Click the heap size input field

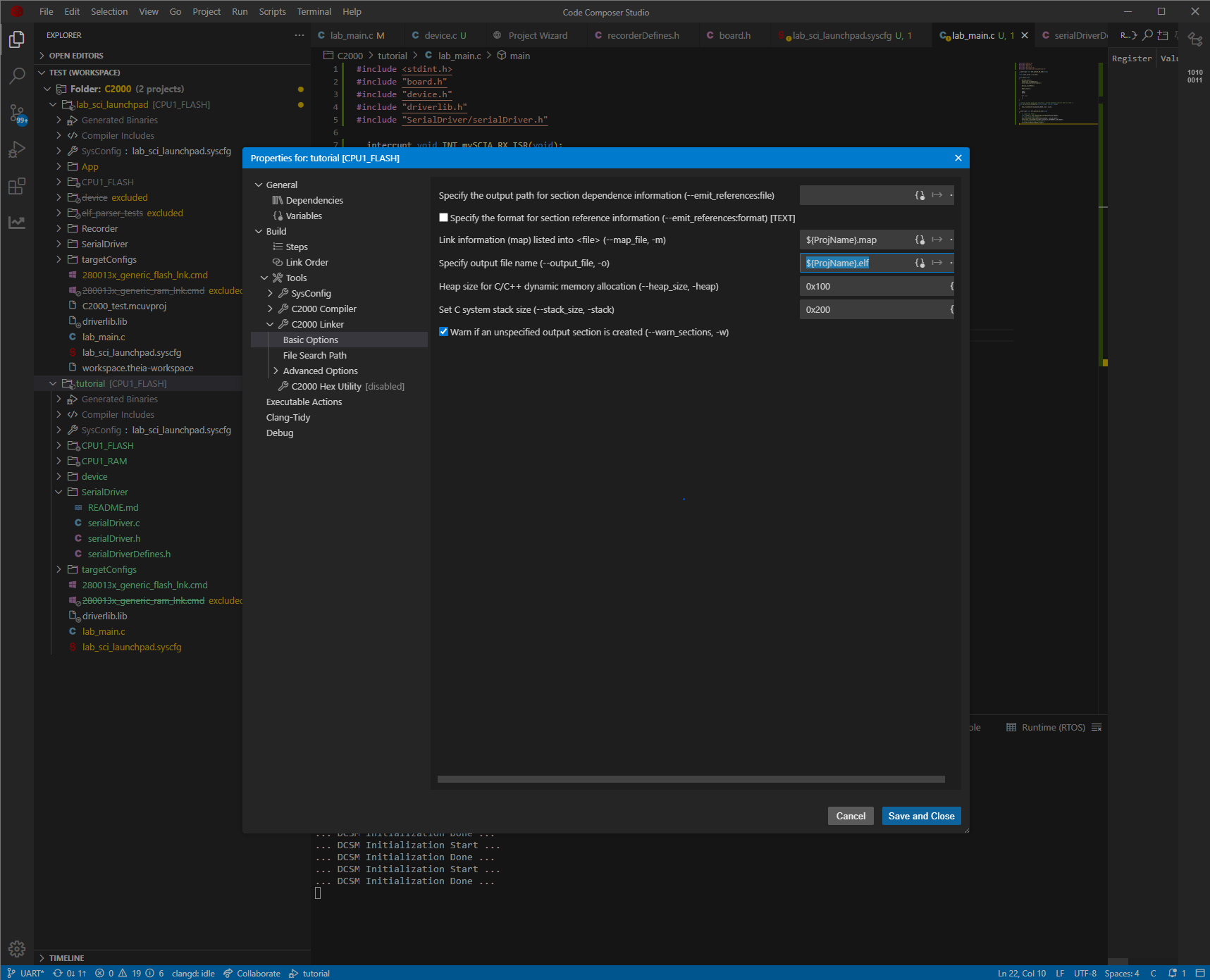[874, 286]
